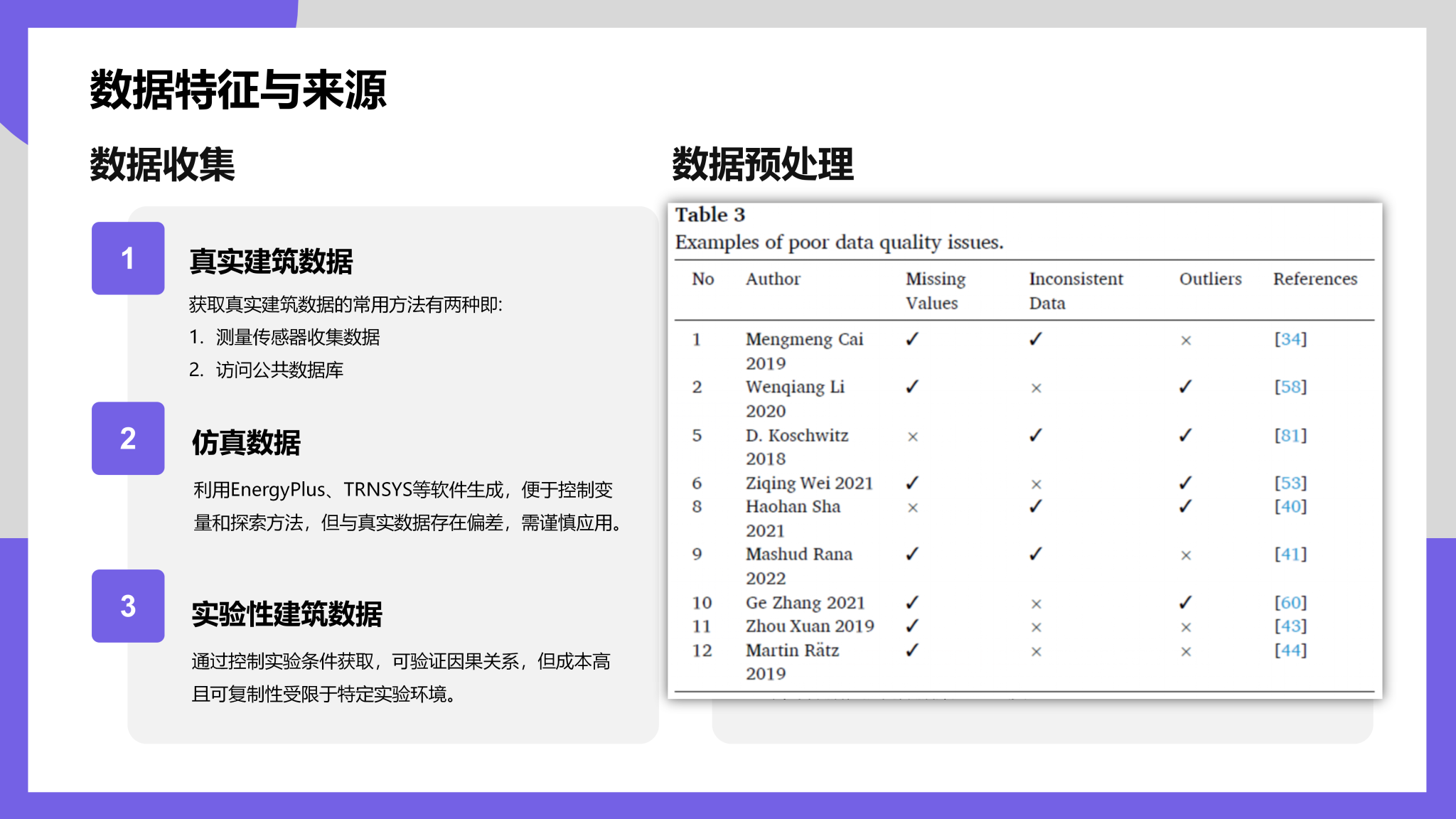Open reference link [44]
The height and width of the screenshot is (819, 1456).
click(x=1290, y=650)
